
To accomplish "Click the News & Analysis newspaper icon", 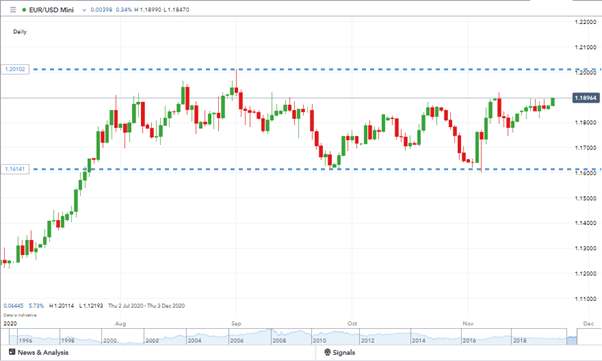I will pos(12,352).
